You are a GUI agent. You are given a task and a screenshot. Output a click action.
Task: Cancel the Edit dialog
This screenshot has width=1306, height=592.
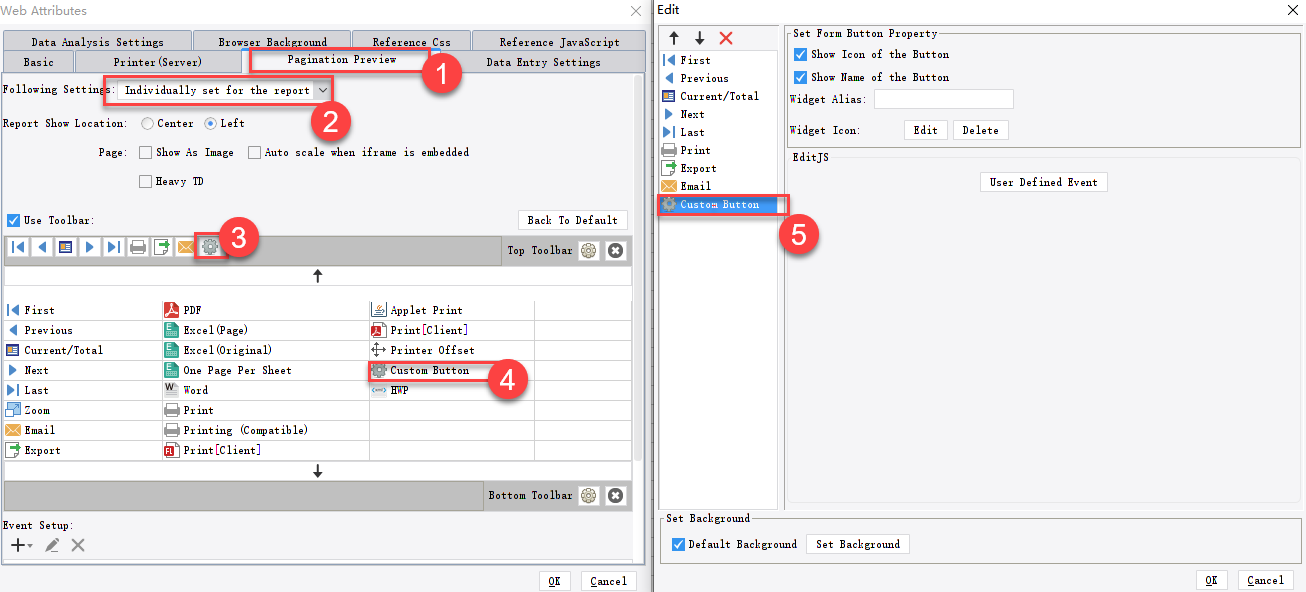(1264, 580)
